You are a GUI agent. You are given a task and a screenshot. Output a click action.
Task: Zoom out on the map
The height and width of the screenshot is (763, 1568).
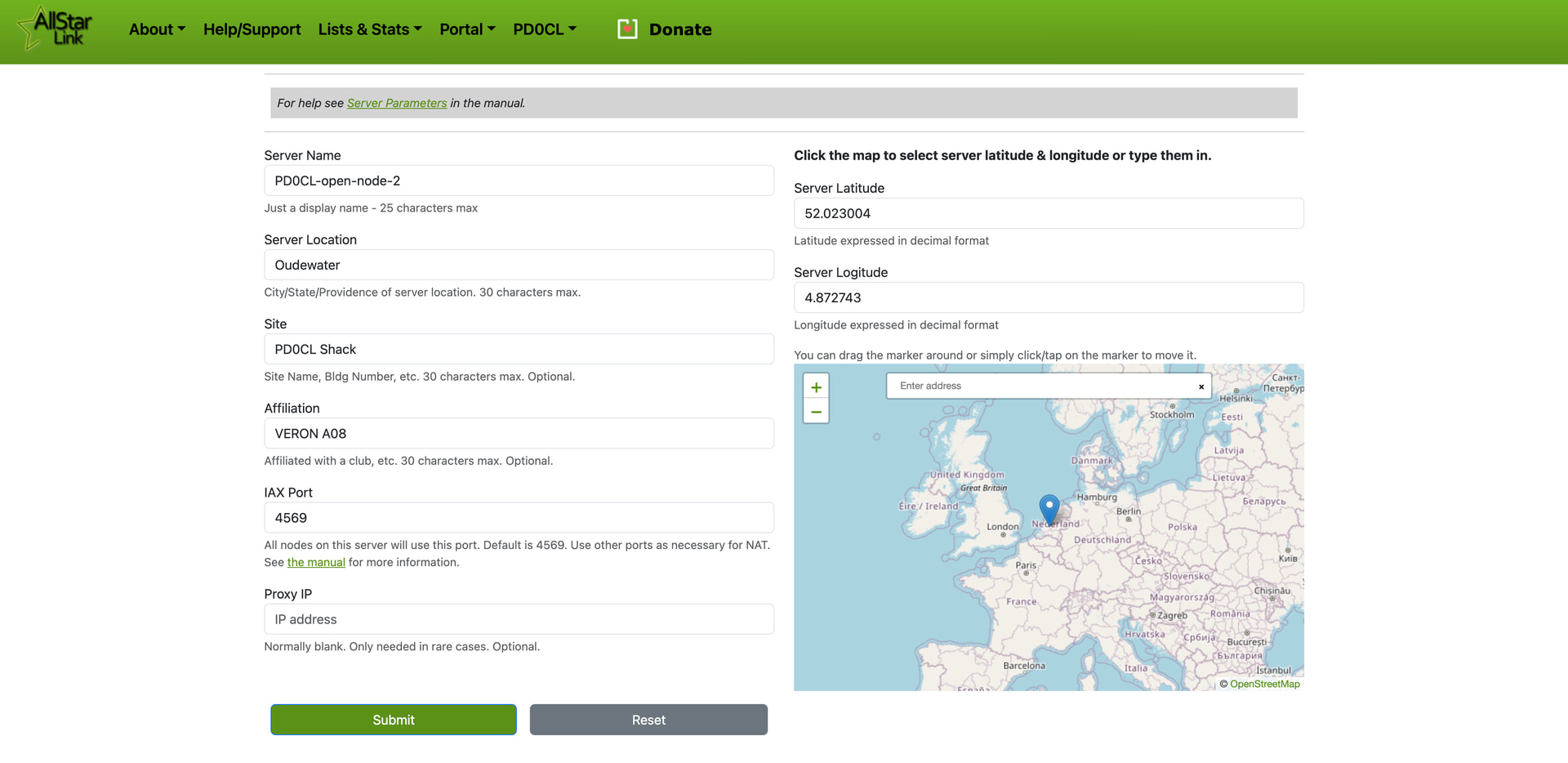816,411
